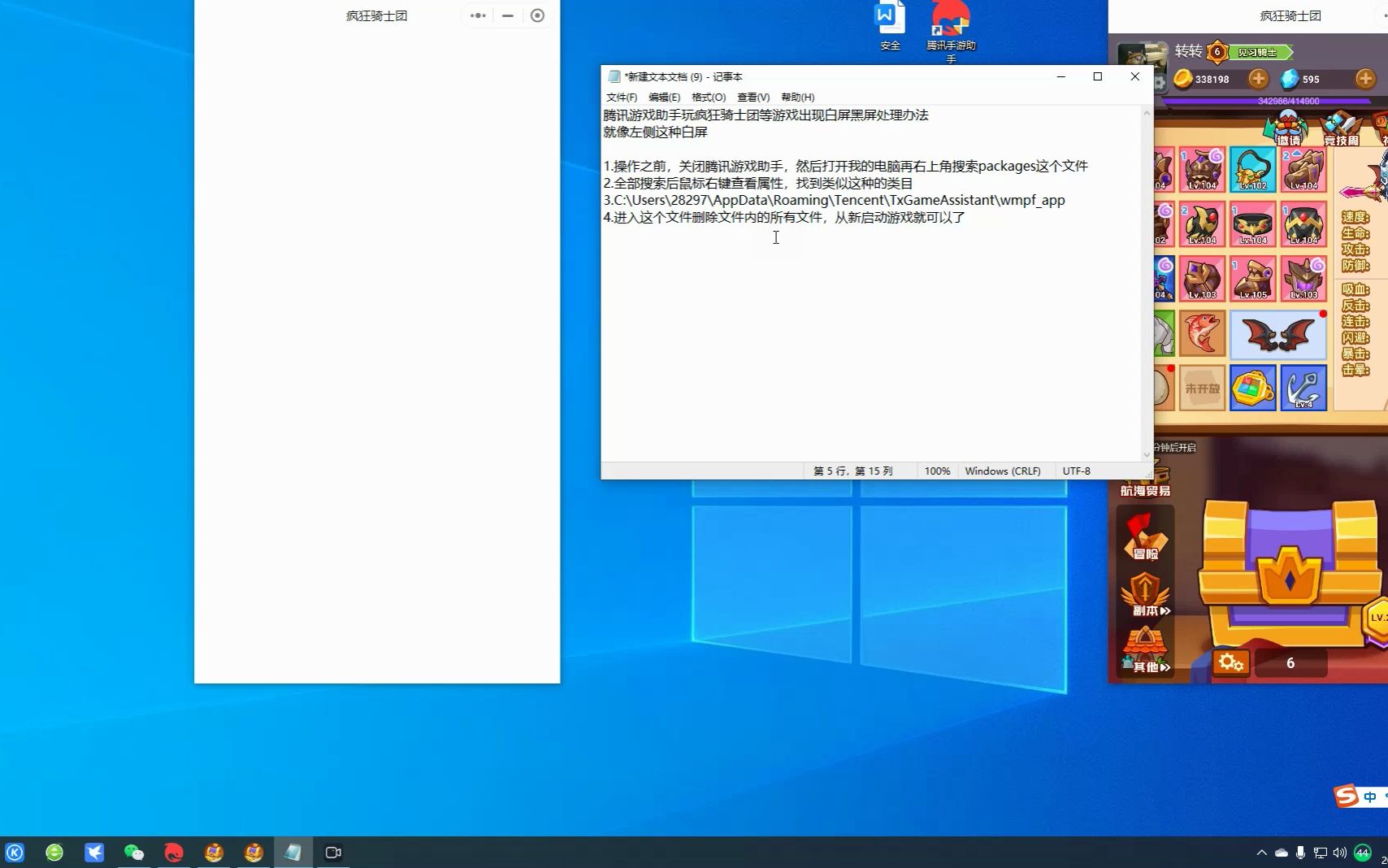Open the 安全 WPS document icon on the desktop

point(890,26)
